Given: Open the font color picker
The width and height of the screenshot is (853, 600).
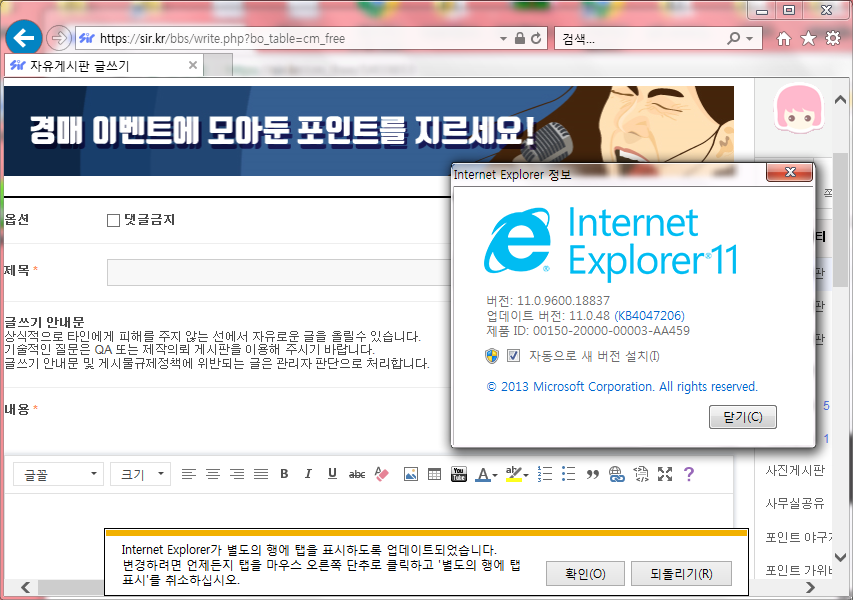Looking at the screenshot, I should point(486,474).
